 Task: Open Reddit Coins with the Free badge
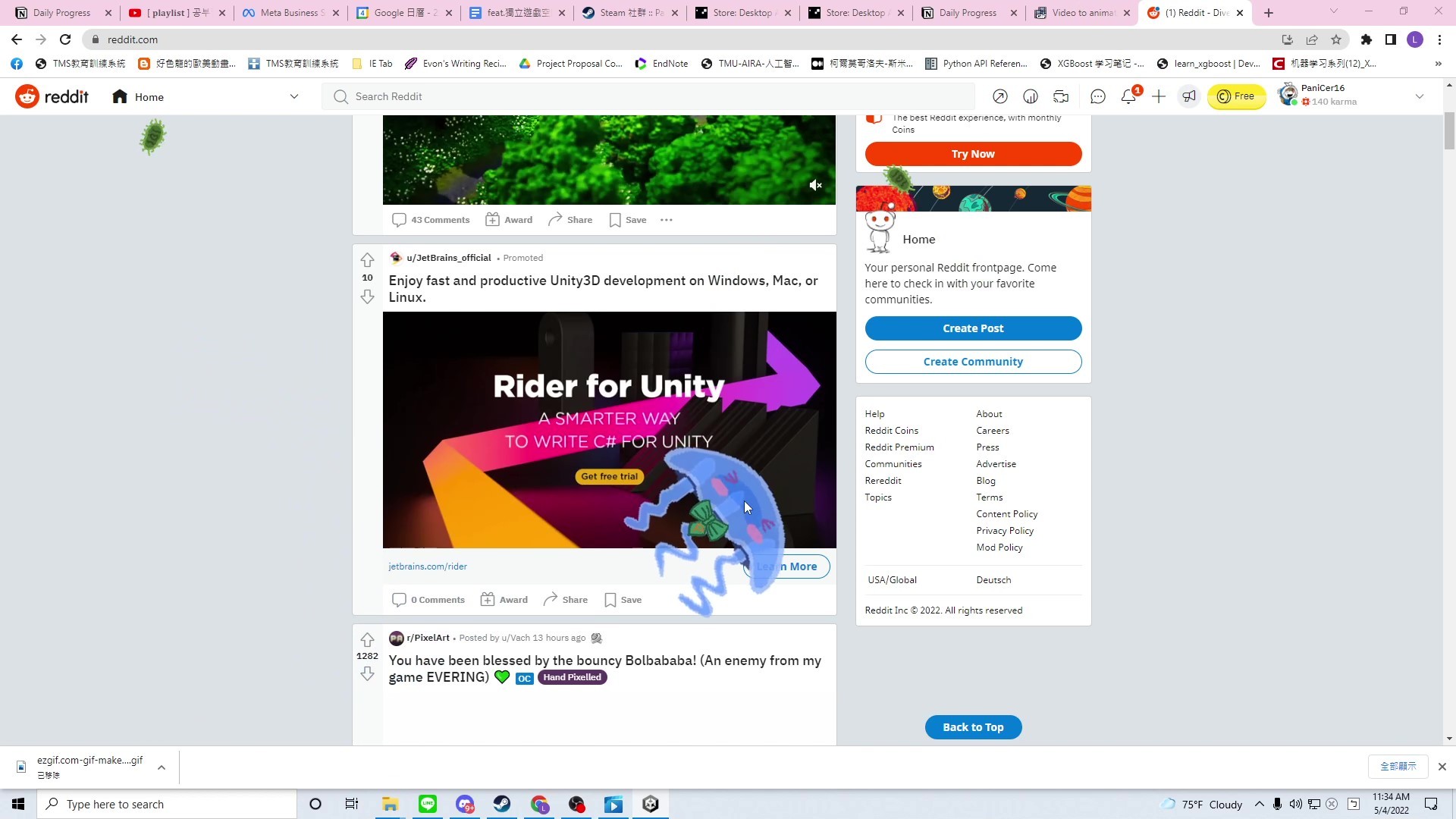[1236, 96]
